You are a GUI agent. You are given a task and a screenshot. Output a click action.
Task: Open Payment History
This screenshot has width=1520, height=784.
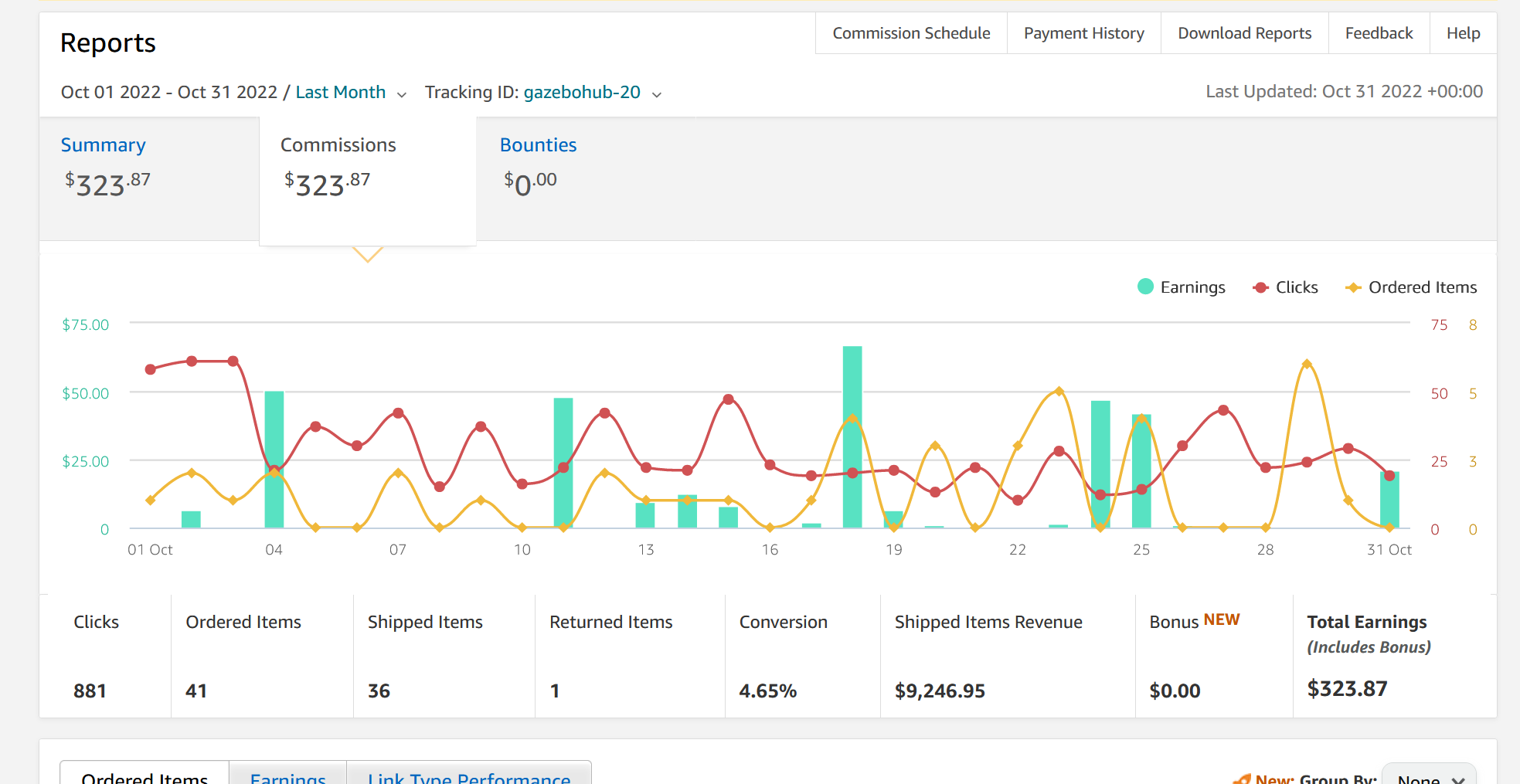pyautogui.click(x=1083, y=33)
